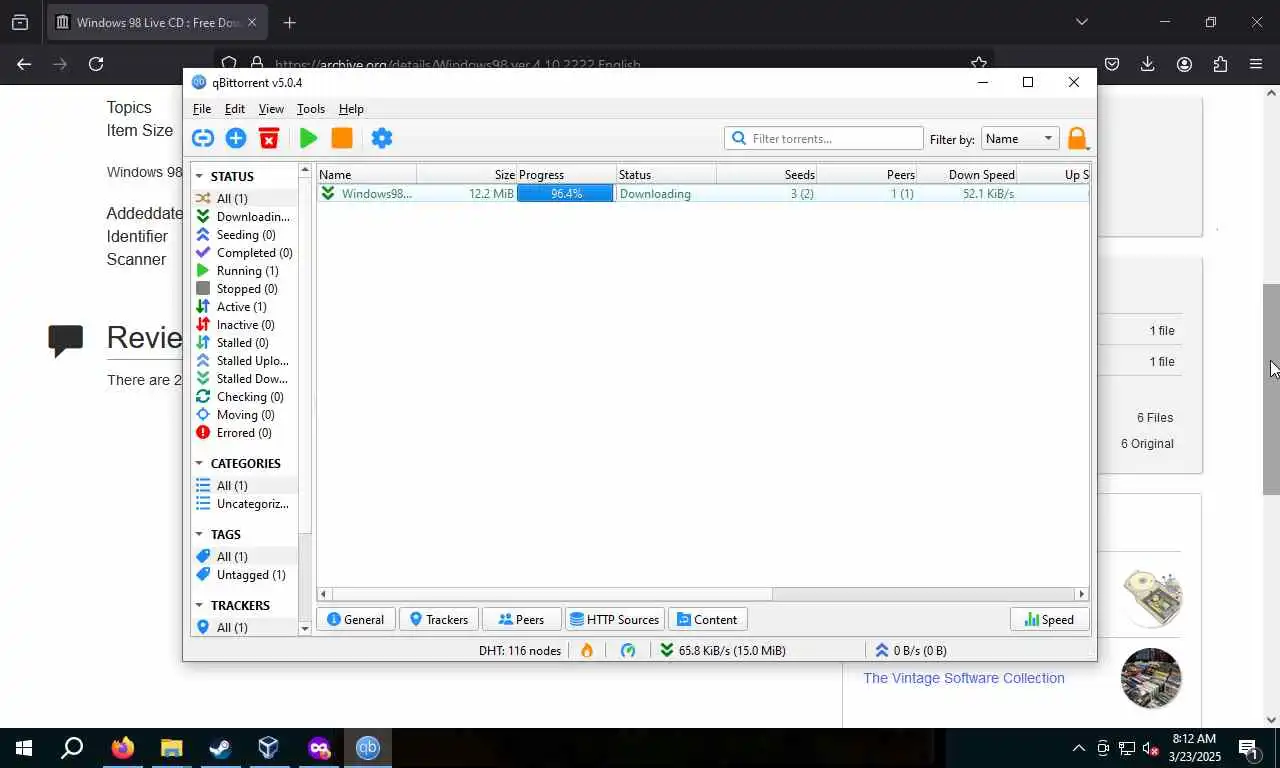The height and width of the screenshot is (768, 1280).
Task: Click the orange lock icon in toolbar
Action: pyautogui.click(x=1077, y=138)
